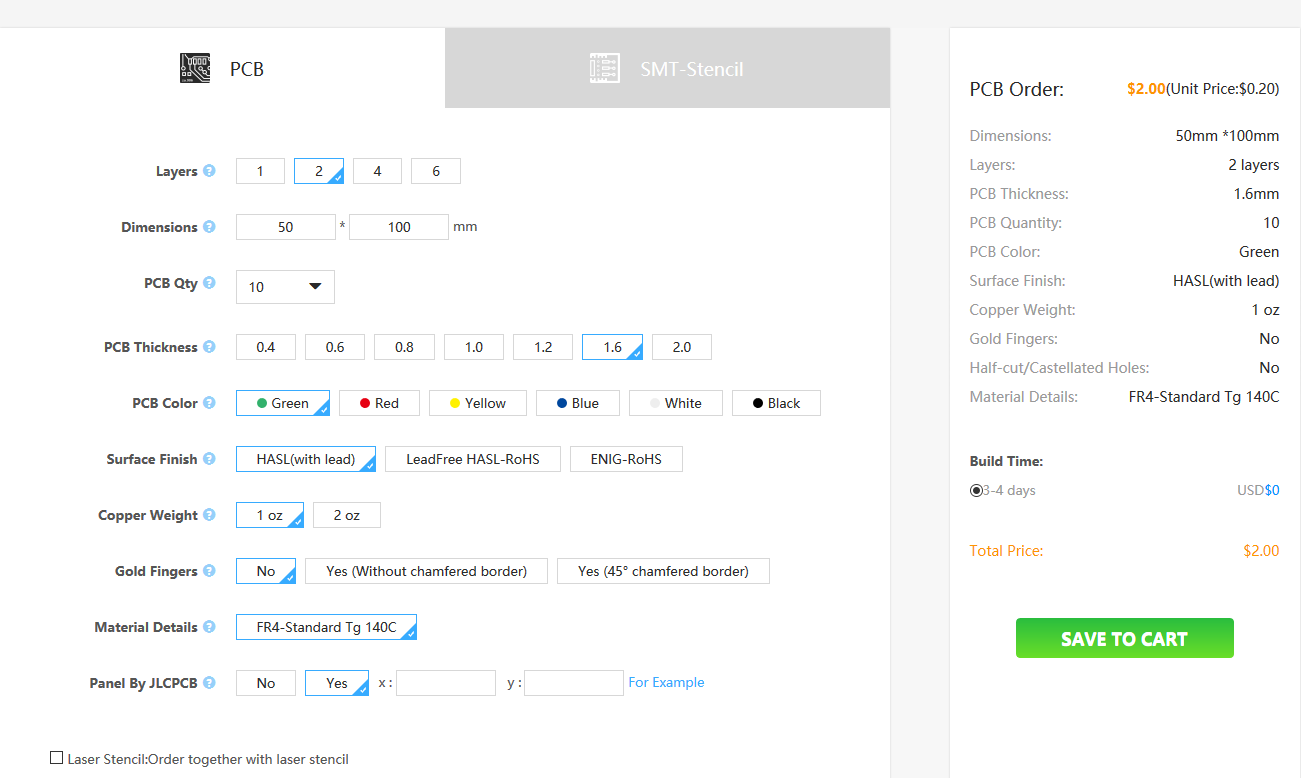Open help icon next to PCB Color

(209, 403)
